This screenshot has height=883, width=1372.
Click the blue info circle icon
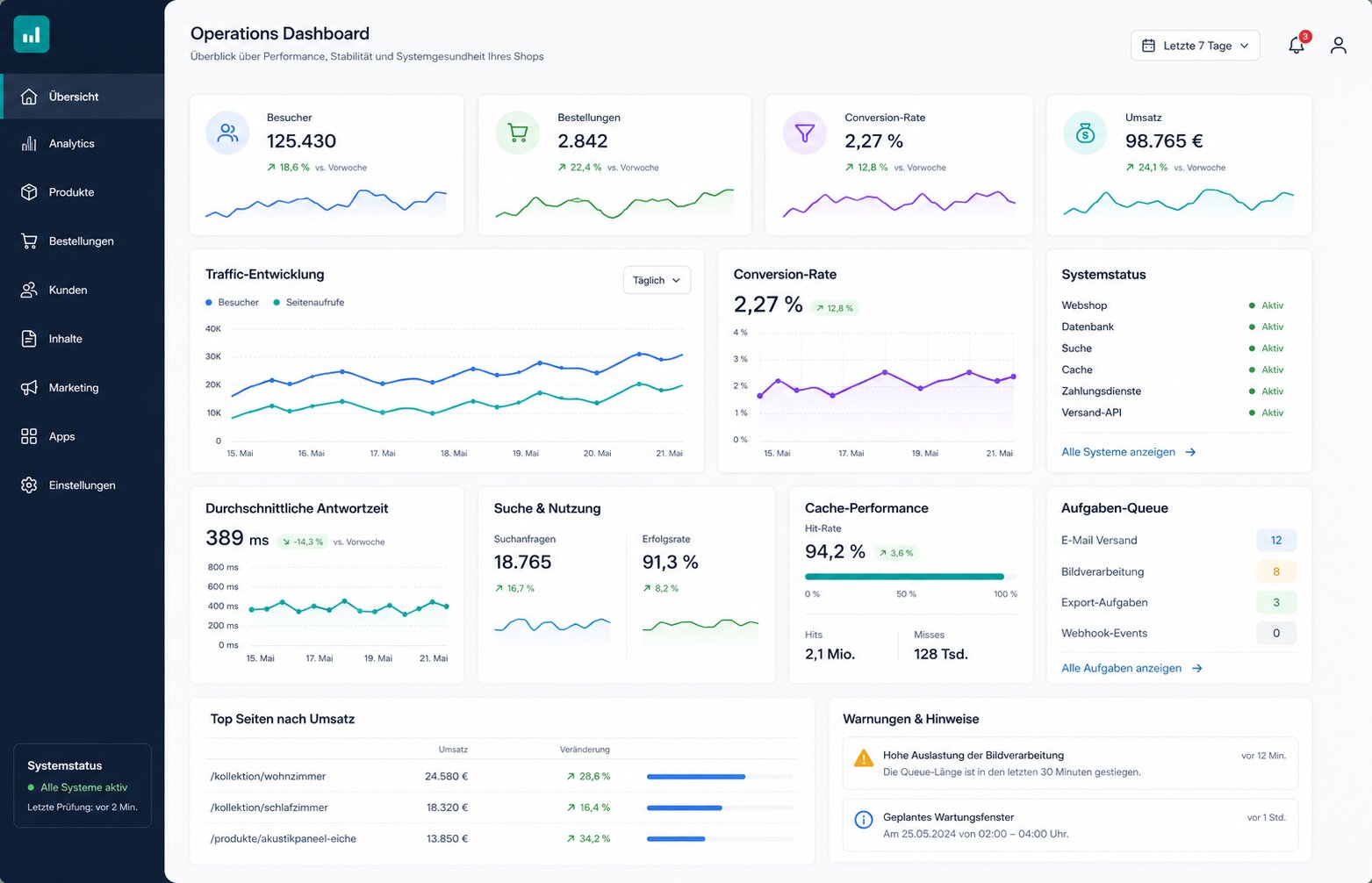[864, 820]
